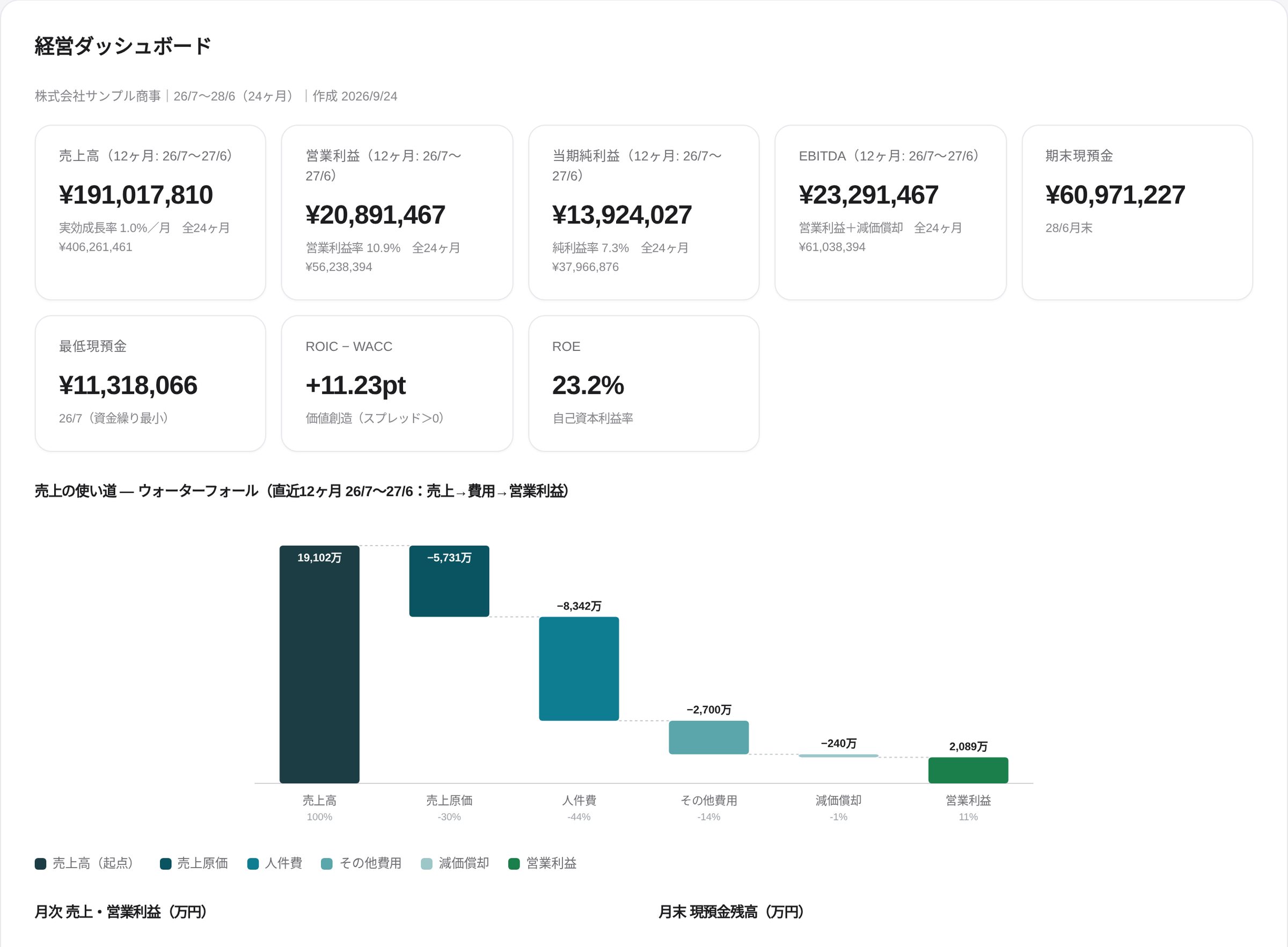
Task: Select the その他費用 bar showing −2,700万
Action: pos(708,737)
